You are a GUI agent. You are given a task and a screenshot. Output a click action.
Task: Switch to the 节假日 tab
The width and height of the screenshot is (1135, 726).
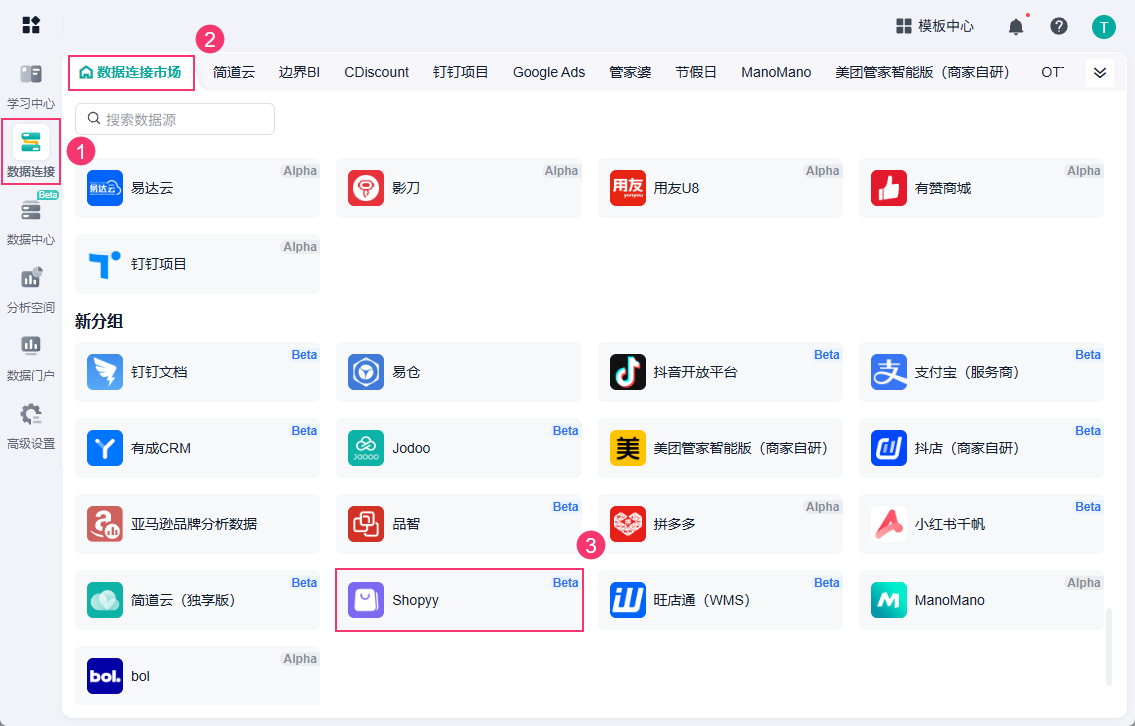tap(696, 72)
